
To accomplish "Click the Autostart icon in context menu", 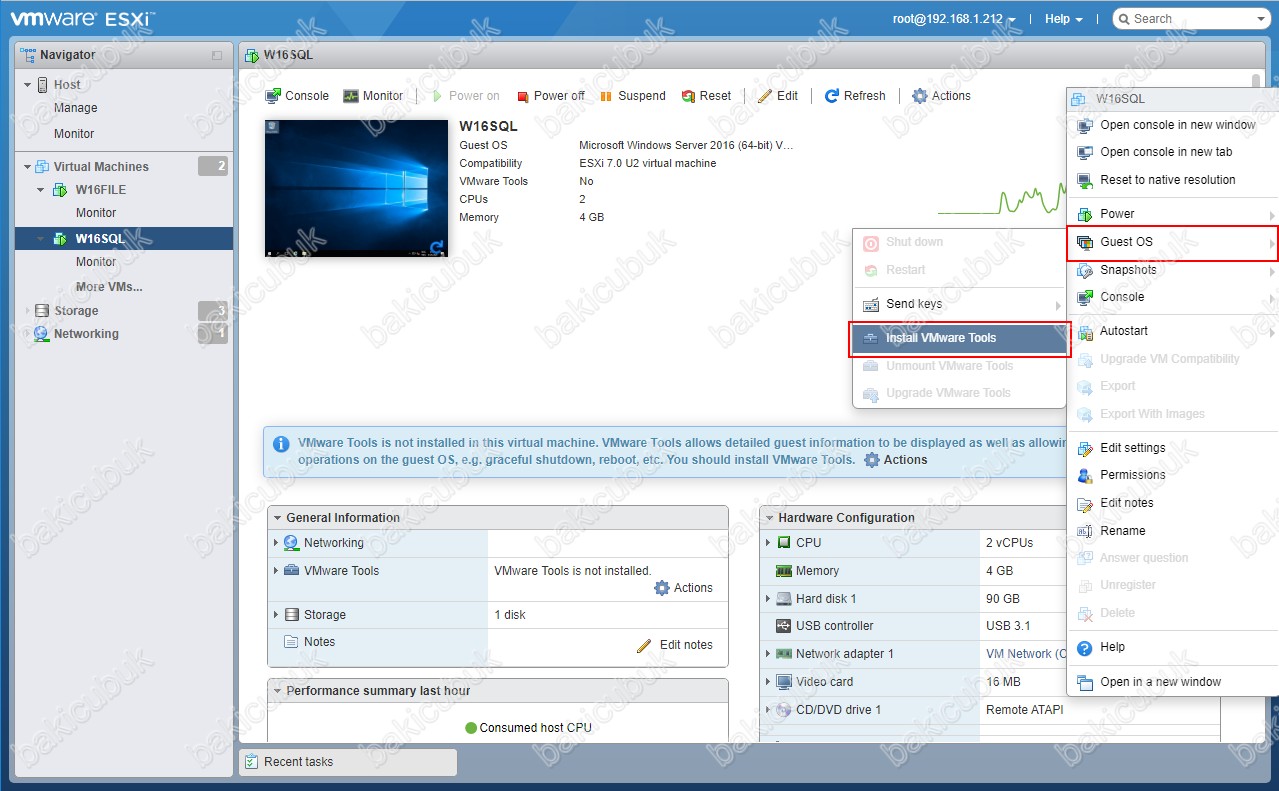I will (x=1085, y=332).
